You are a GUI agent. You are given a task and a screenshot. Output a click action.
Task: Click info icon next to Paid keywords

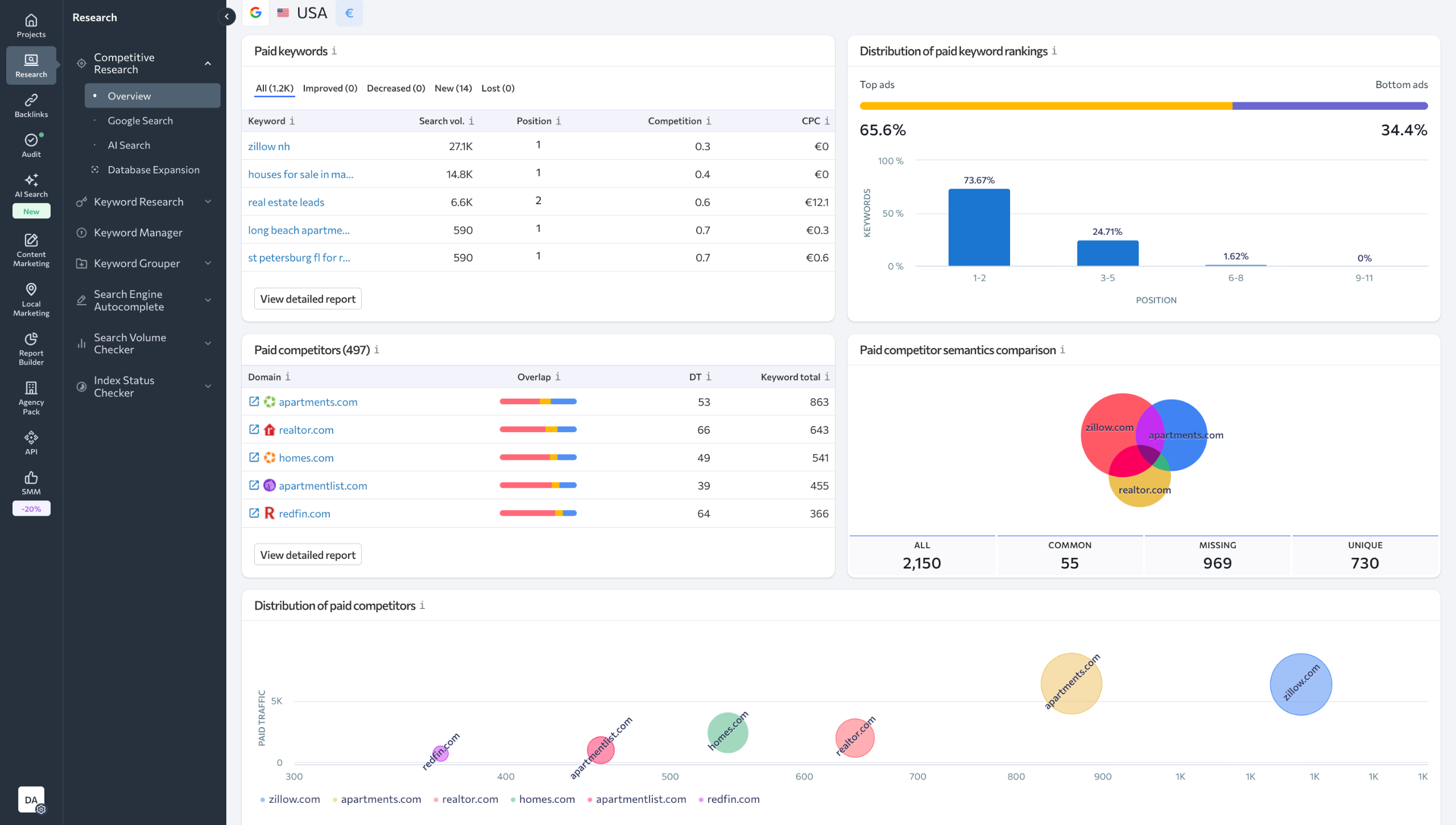pyautogui.click(x=334, y=51)
